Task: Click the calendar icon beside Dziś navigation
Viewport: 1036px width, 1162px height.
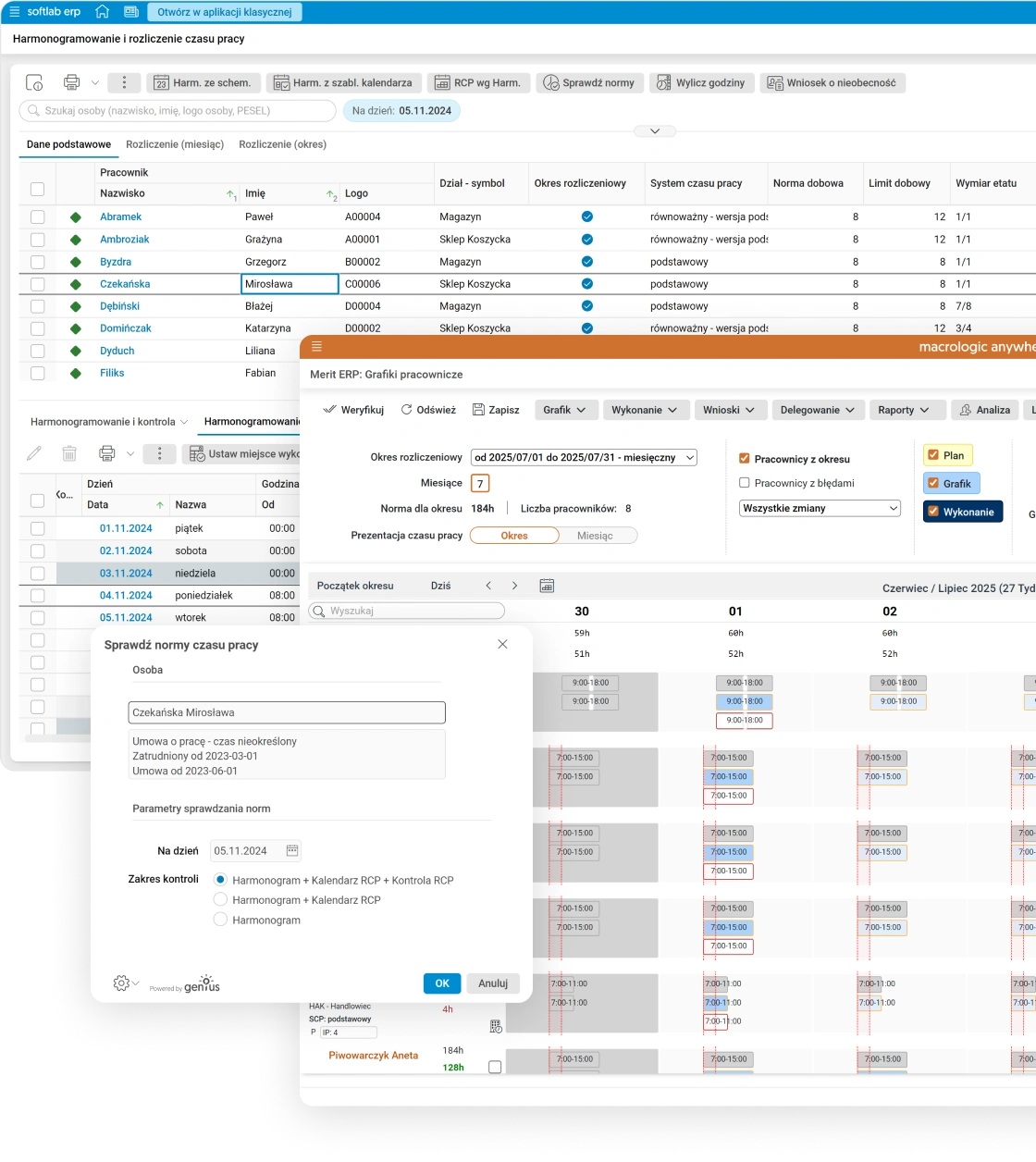Action: point(547,586)
